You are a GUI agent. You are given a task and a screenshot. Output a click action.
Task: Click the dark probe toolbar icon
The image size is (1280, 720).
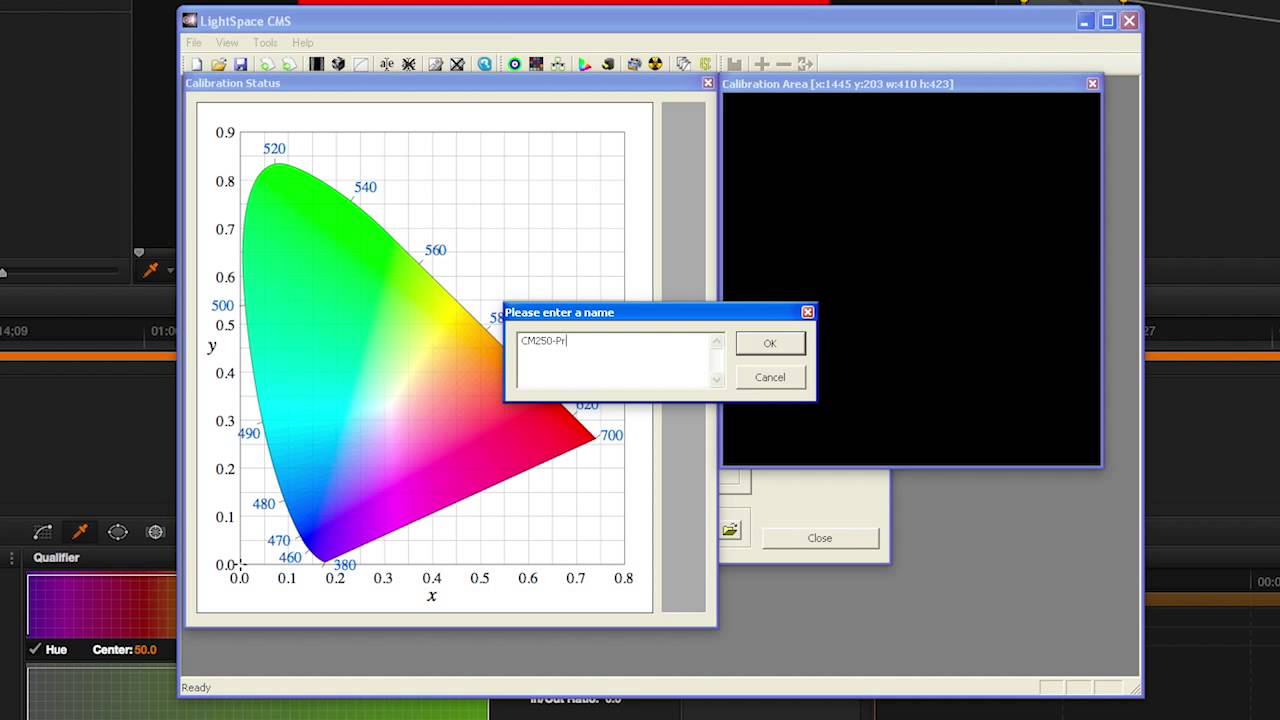coord(607,64)
